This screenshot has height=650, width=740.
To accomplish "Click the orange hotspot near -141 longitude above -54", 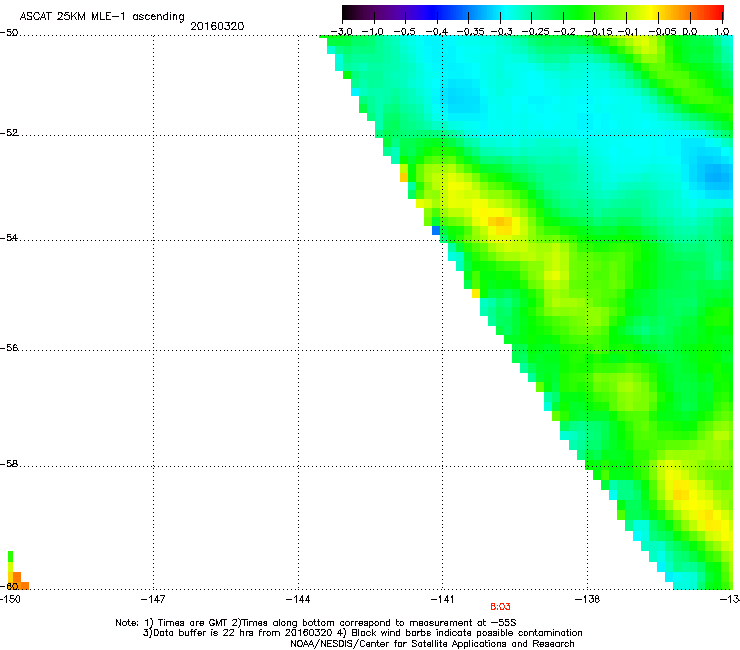I will (500, 224).
